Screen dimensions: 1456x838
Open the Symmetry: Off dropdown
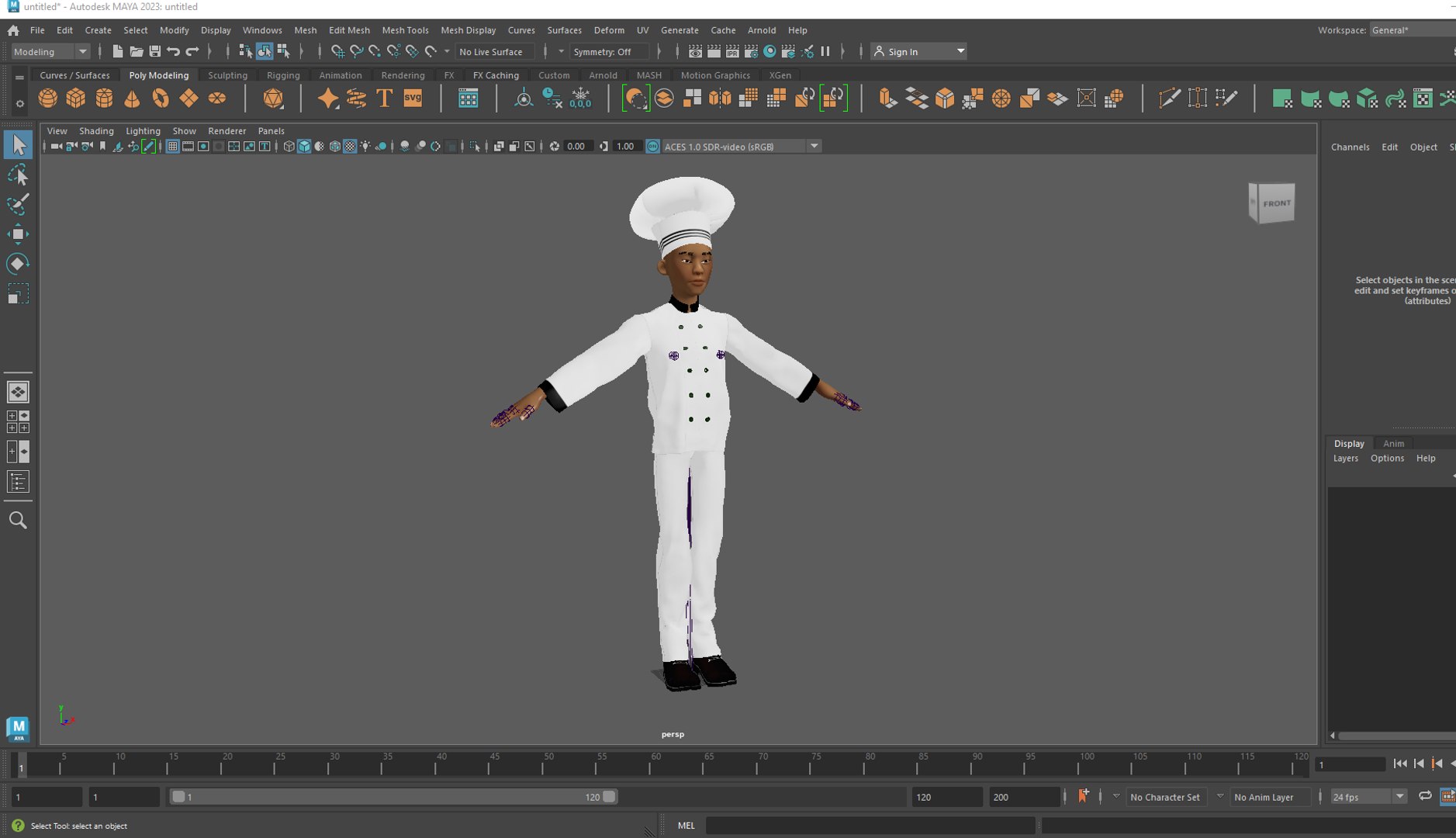(x=609, y=51)
